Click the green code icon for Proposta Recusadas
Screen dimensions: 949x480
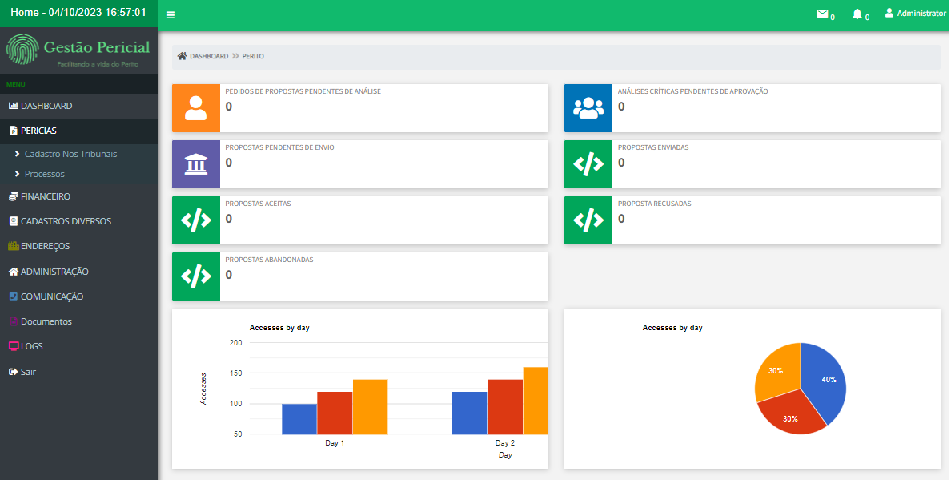click(588, 220)
